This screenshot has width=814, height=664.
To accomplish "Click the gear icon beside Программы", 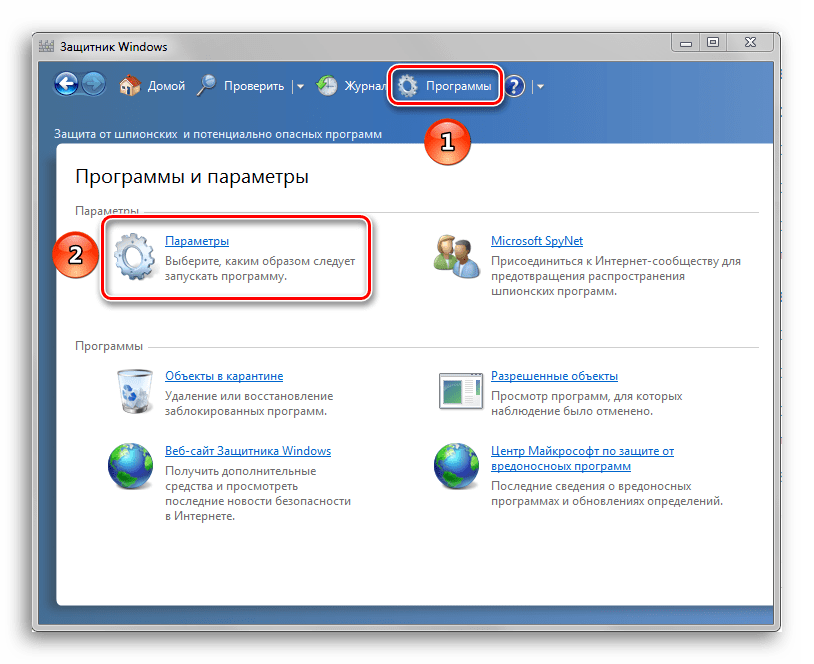I will (408, 86).
